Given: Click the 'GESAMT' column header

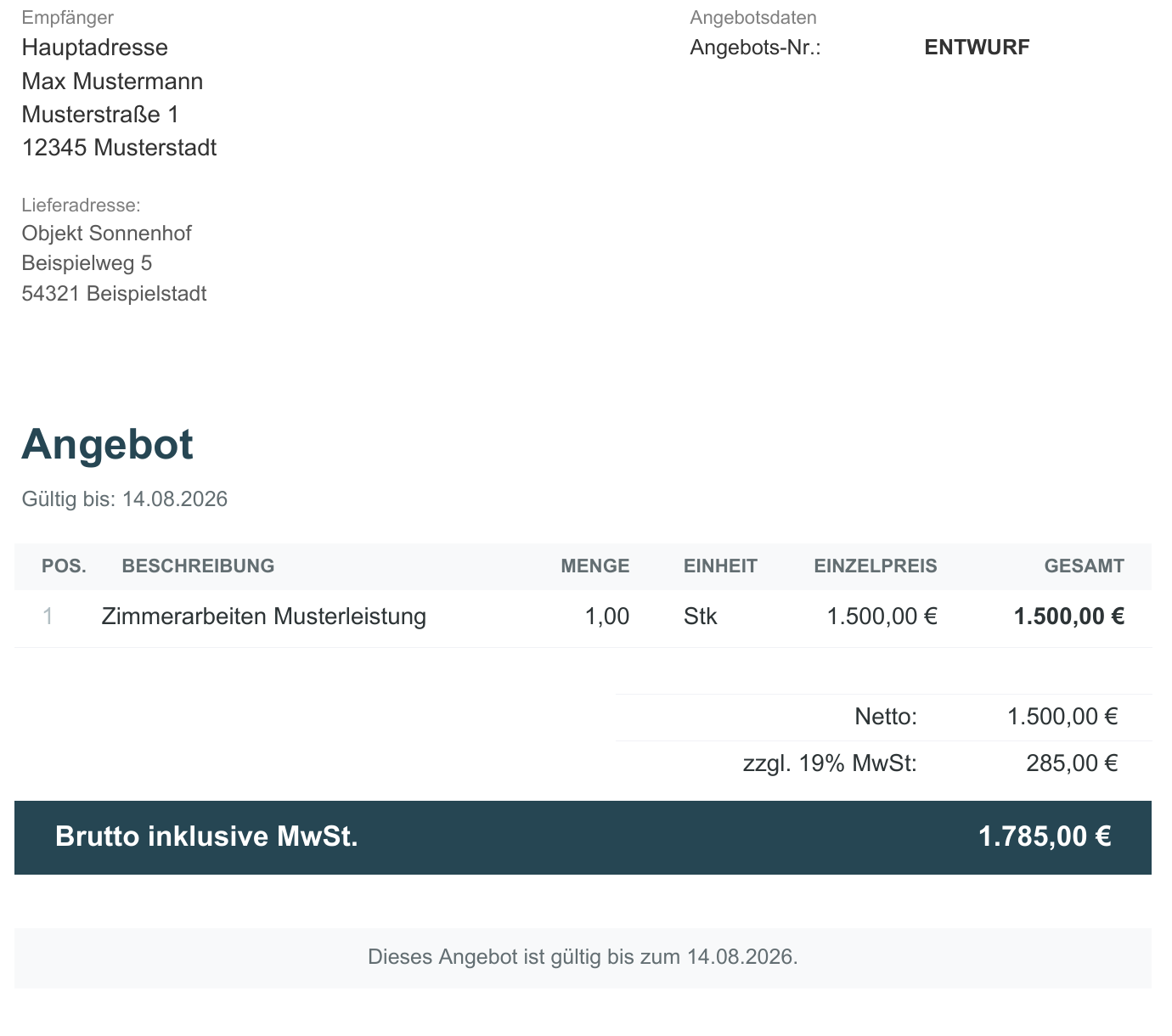Looking at the screenshot, I should point(1085,566).
